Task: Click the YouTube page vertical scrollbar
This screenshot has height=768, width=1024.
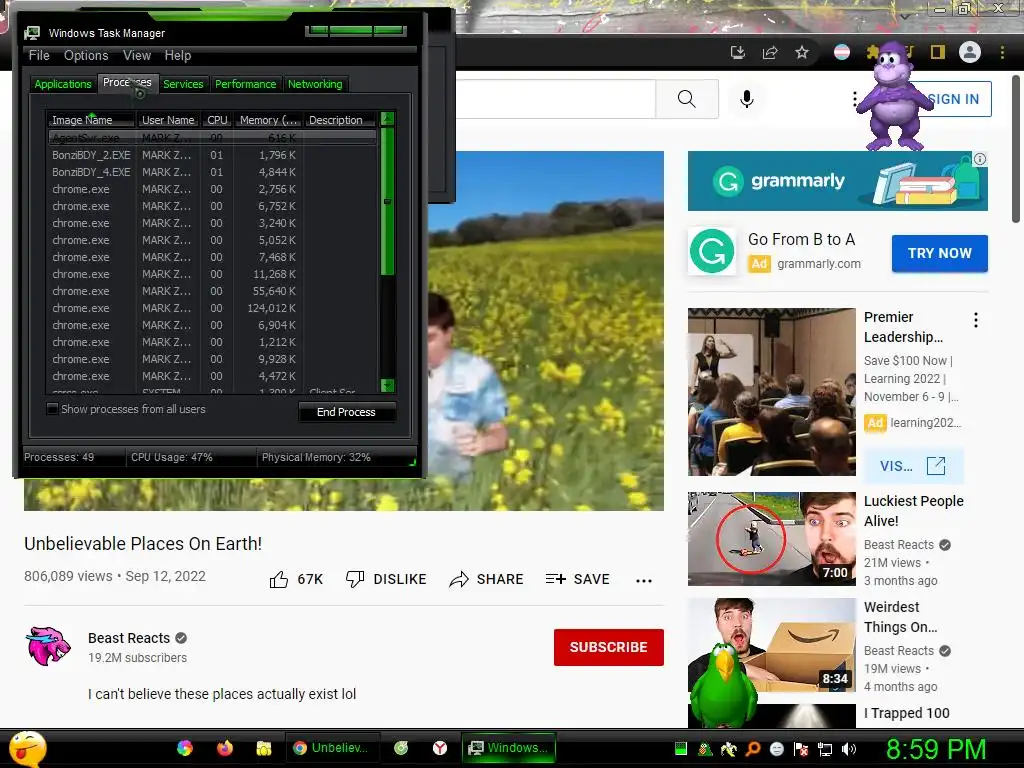Action: [x=1016, y=149]
